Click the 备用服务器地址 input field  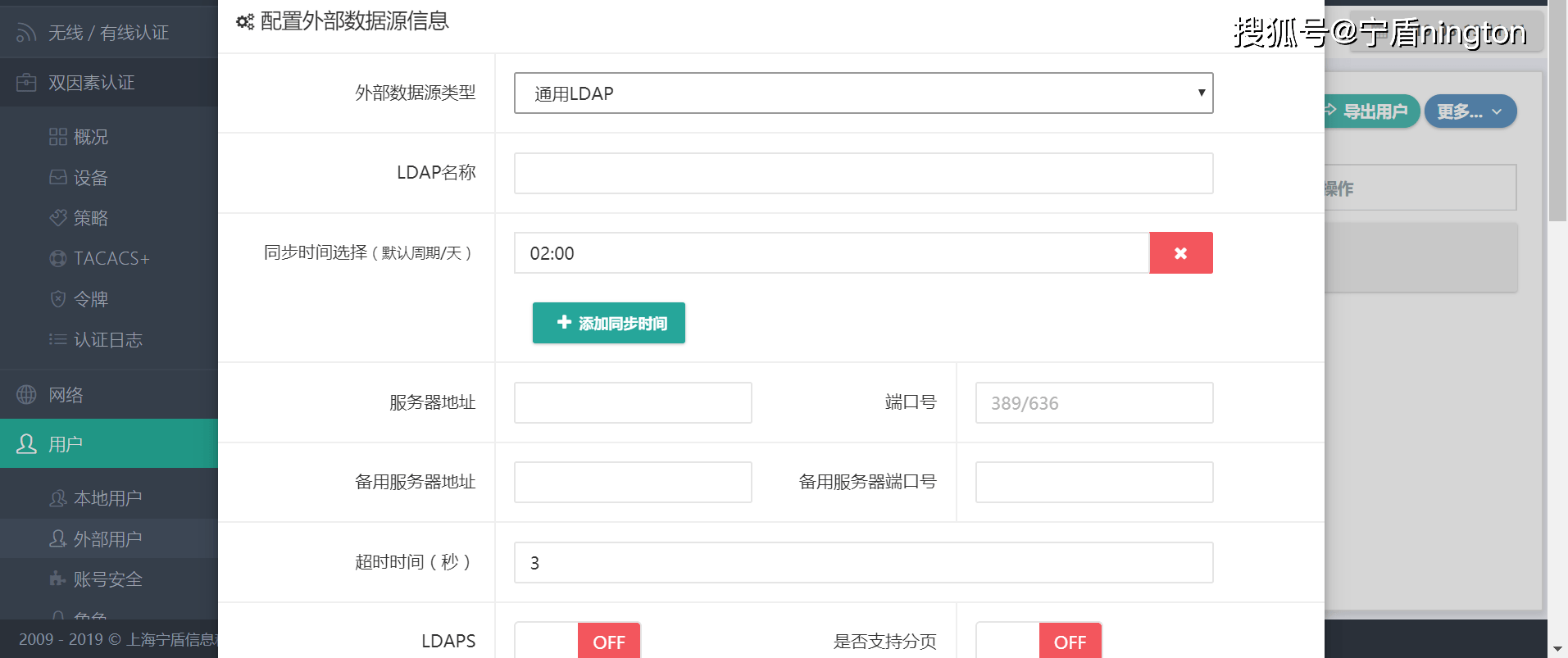[633, 483]
